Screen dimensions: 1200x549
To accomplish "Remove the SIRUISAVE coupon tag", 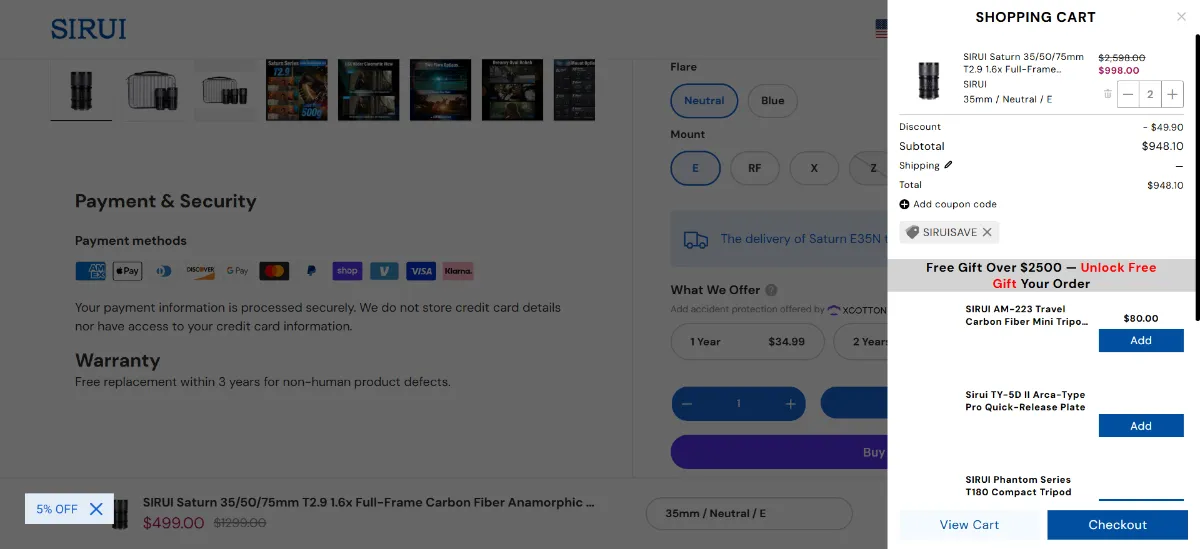I will coord(987,232).
